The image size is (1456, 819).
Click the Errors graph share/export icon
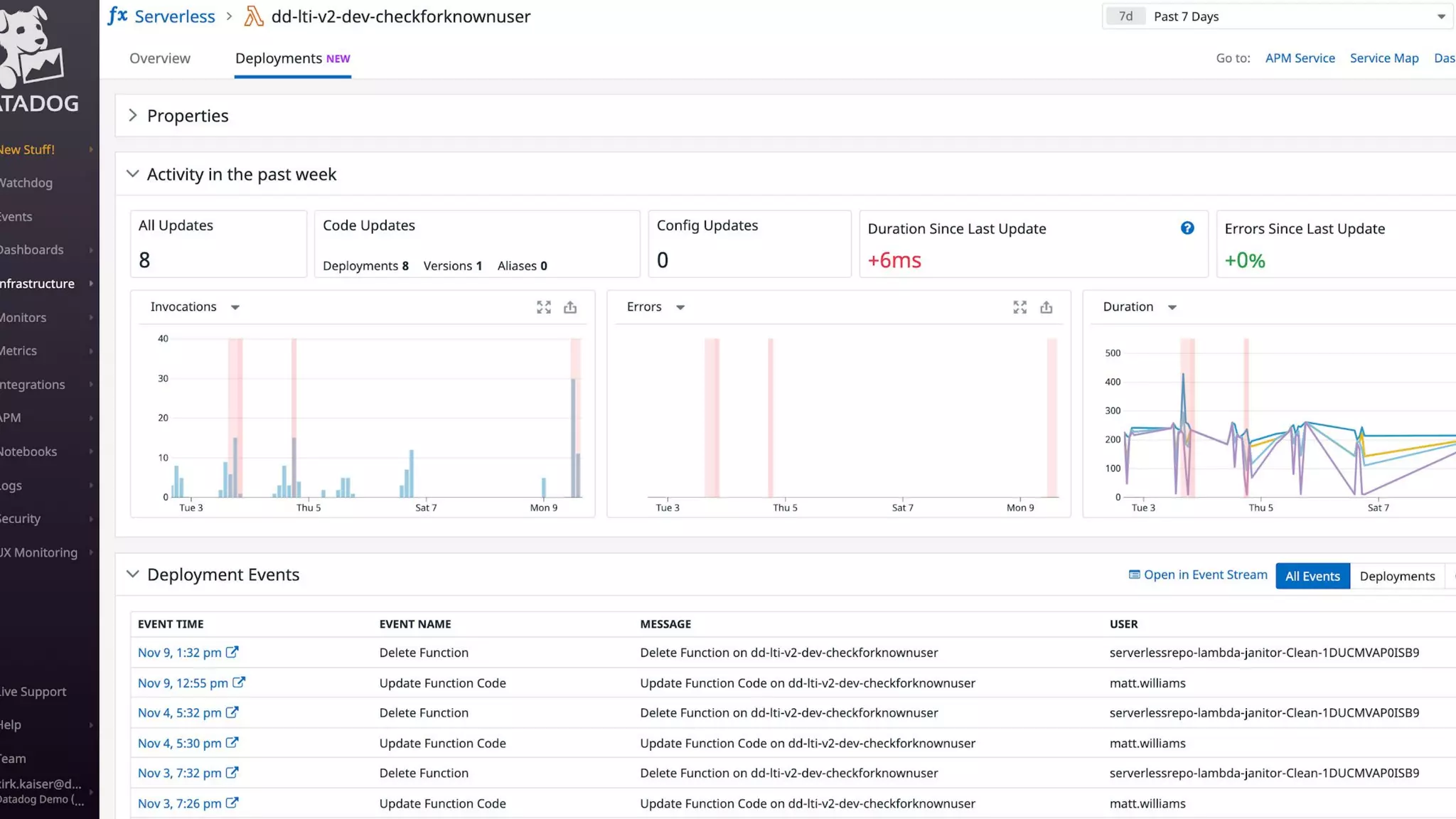point(1046,307)
